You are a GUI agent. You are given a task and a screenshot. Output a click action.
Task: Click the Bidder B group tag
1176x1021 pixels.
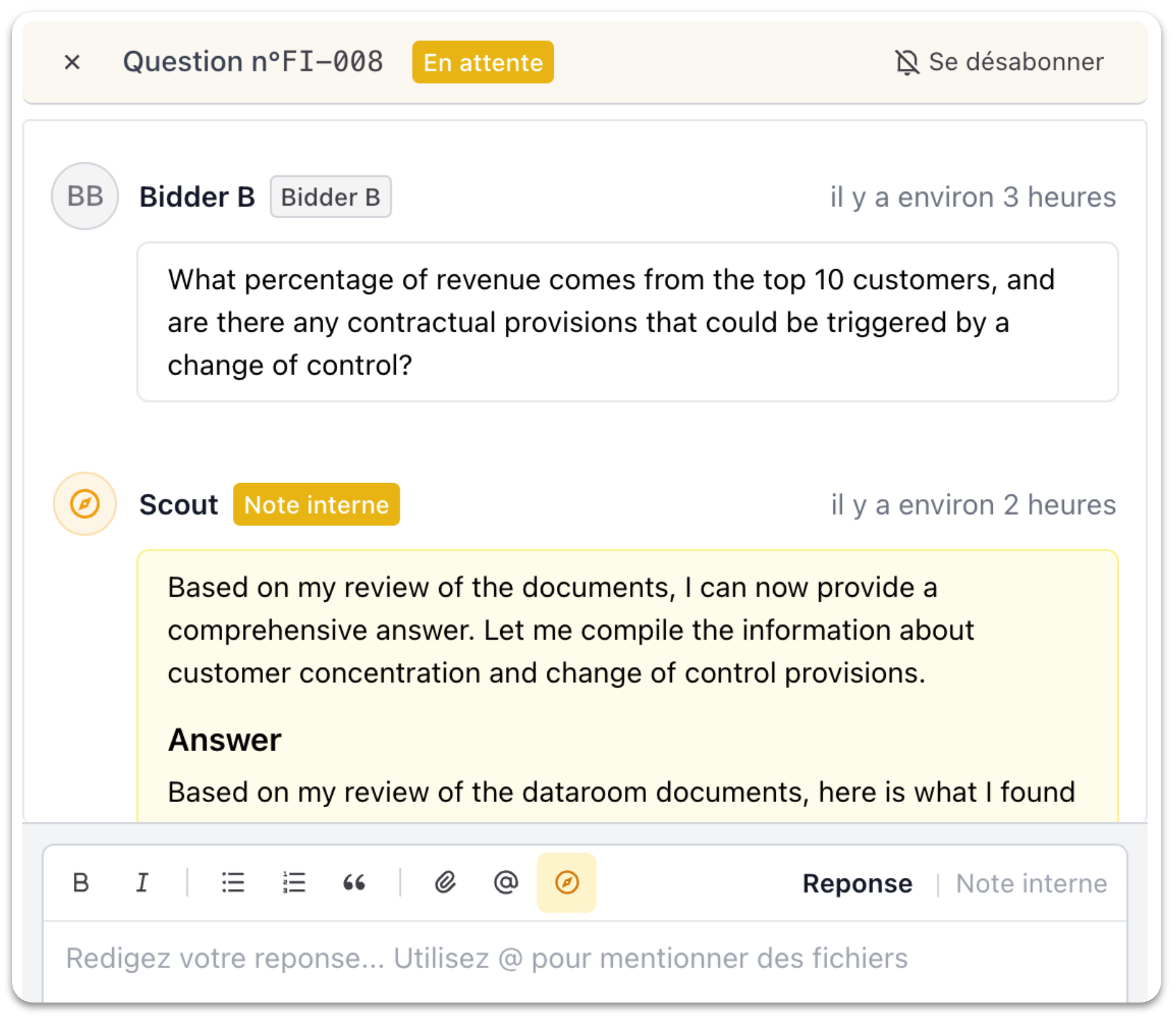coord(330,197)
